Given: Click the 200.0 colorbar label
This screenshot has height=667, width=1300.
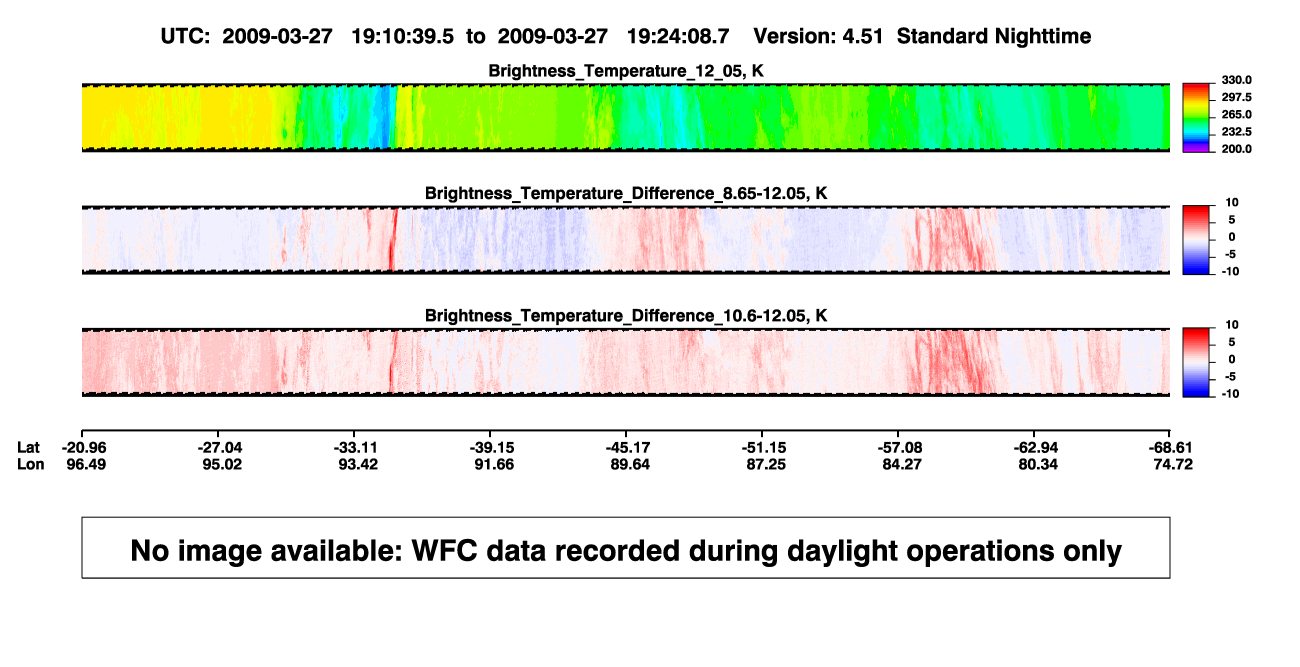Looking at the screenshot, I should [1235, 149].
